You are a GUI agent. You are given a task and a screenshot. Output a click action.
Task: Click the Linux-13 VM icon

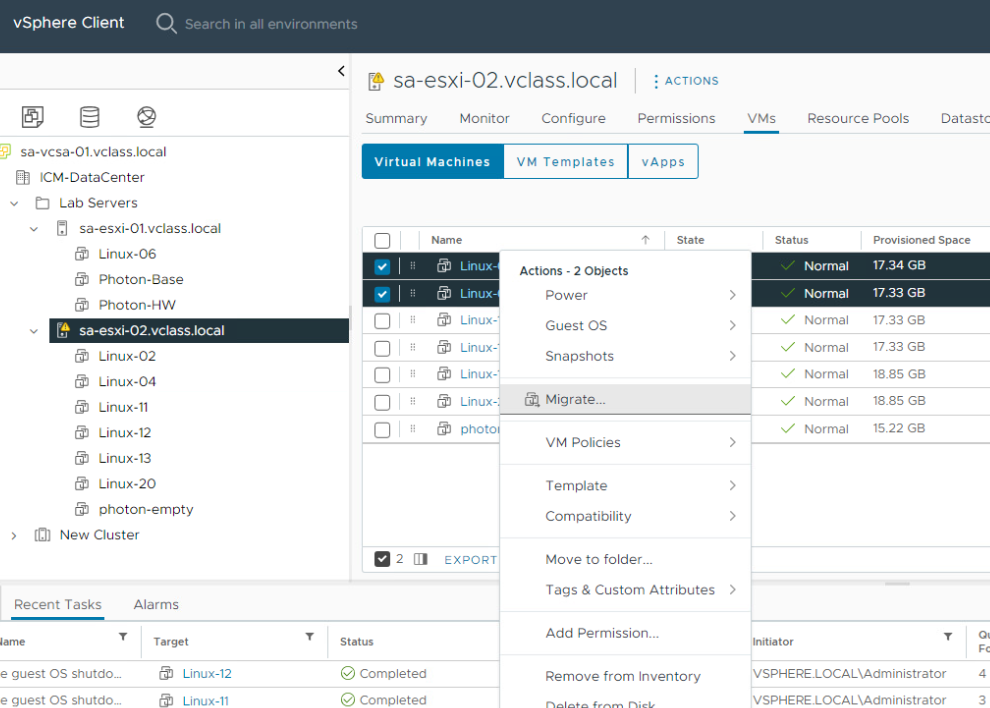coord(81,458)
